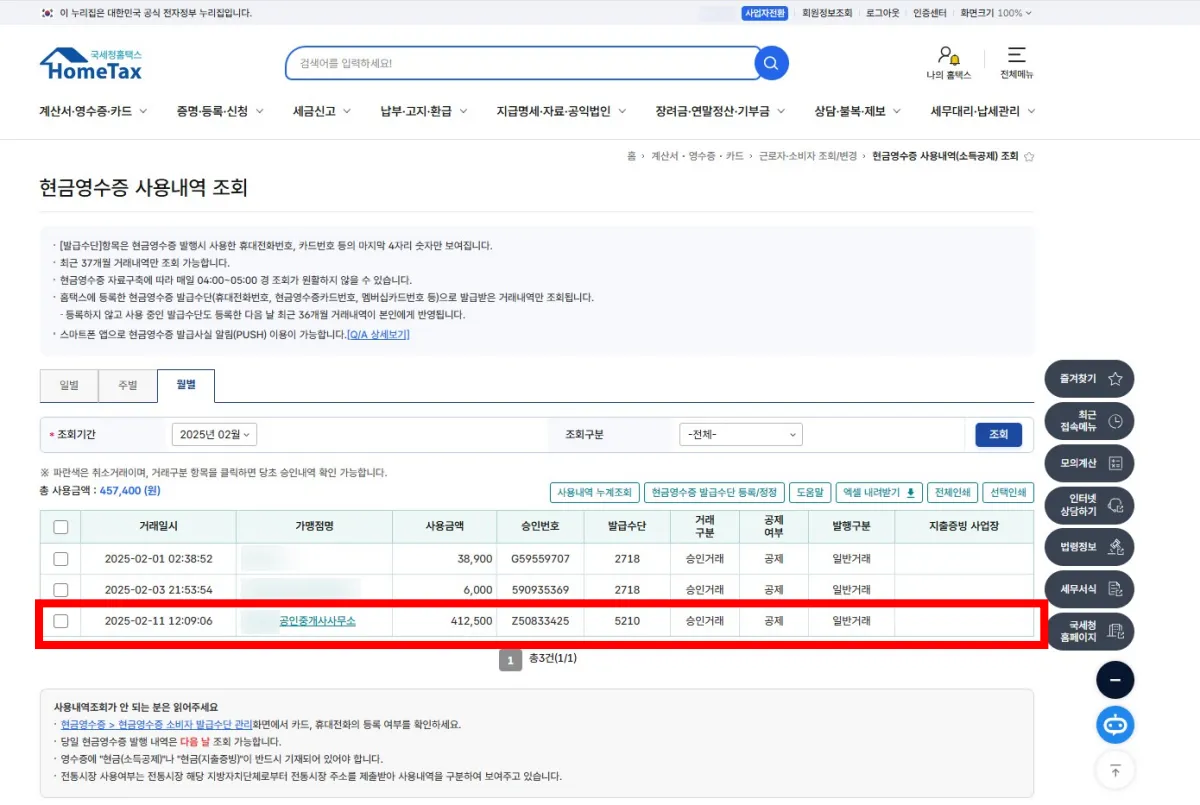Open the 조회구분 -전체- dropdown
The image size is (1200, 805).
pos(740,434)
